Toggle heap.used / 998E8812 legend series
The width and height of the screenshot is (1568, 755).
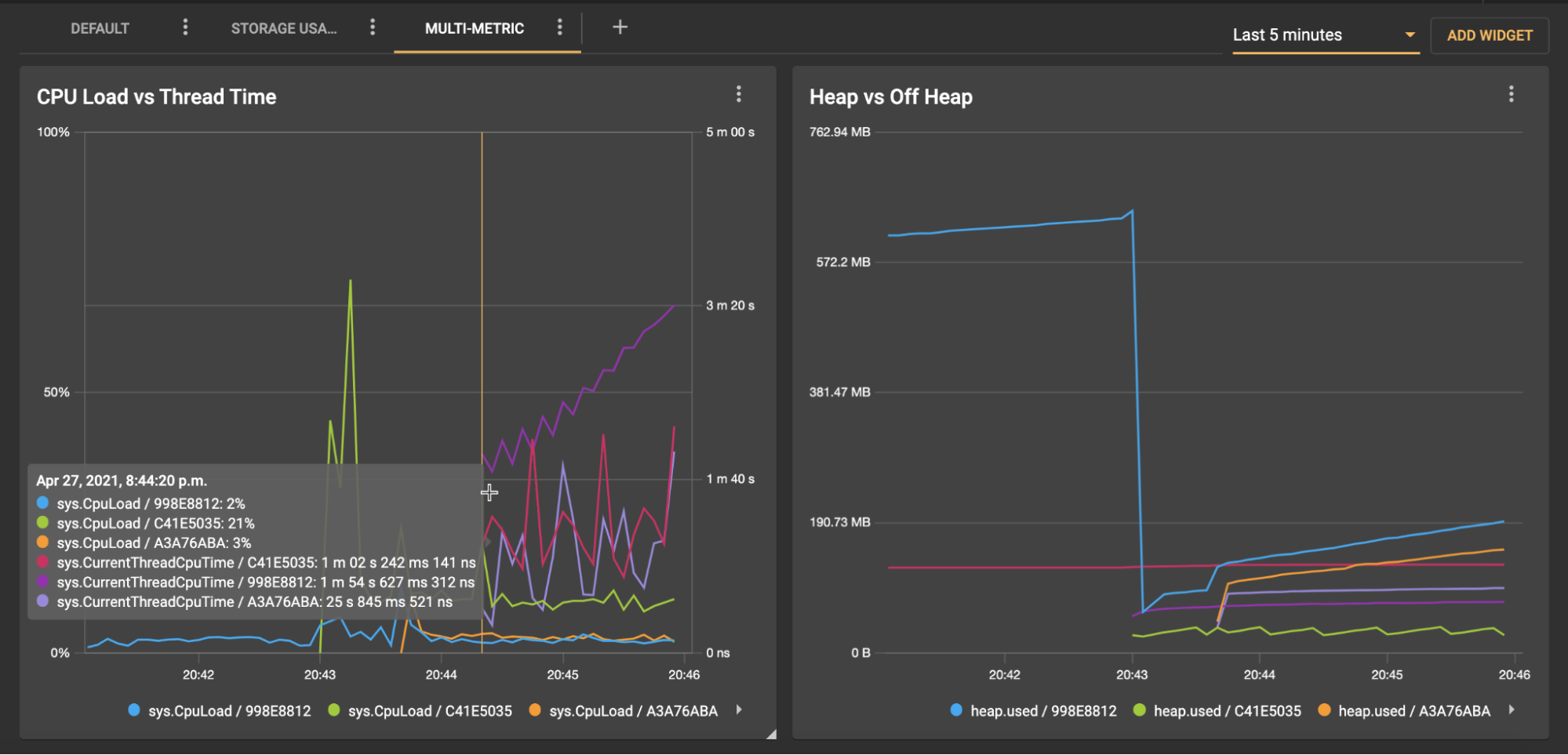(x=1033, y=711)
